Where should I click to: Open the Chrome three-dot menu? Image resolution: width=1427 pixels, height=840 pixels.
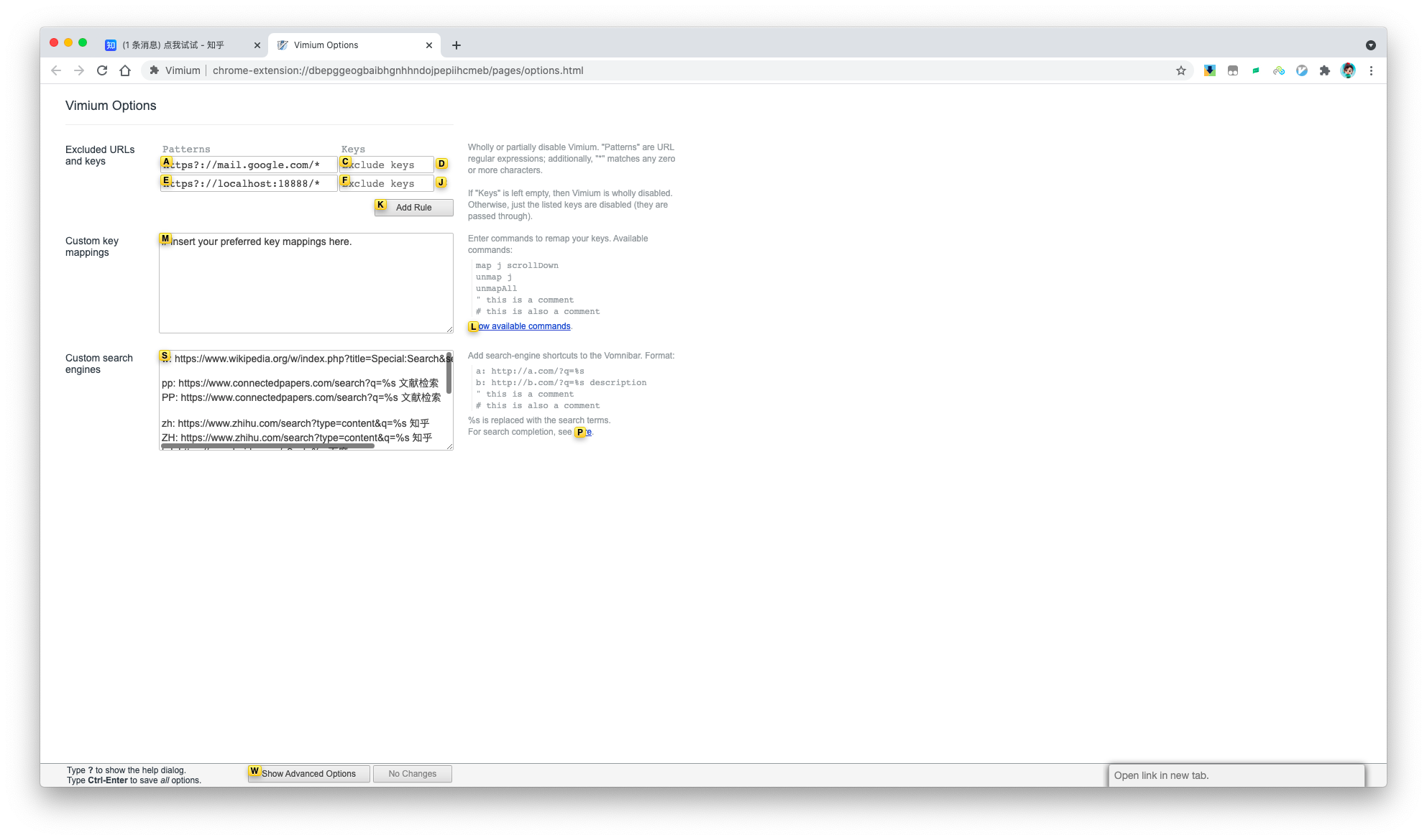[1371, 70]
